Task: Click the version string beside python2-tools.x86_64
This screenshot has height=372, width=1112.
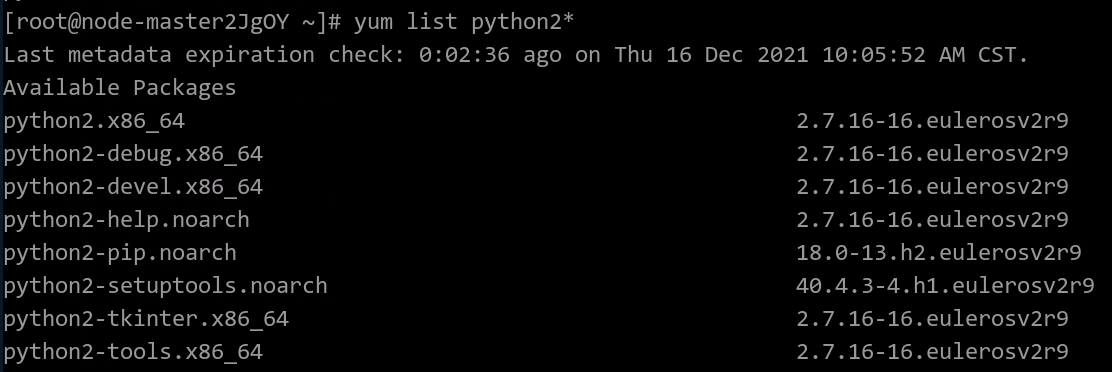Action: click(933, 351)
